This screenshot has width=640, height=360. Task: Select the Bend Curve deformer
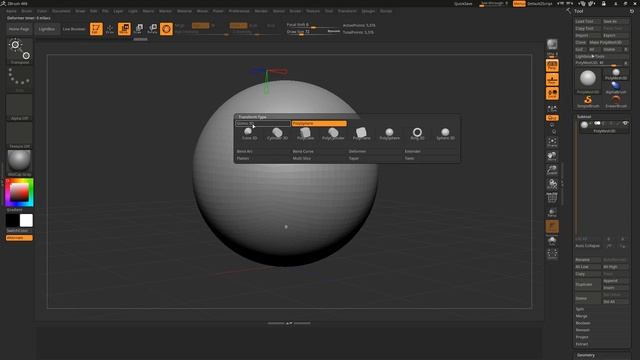[x=319, y=151]
